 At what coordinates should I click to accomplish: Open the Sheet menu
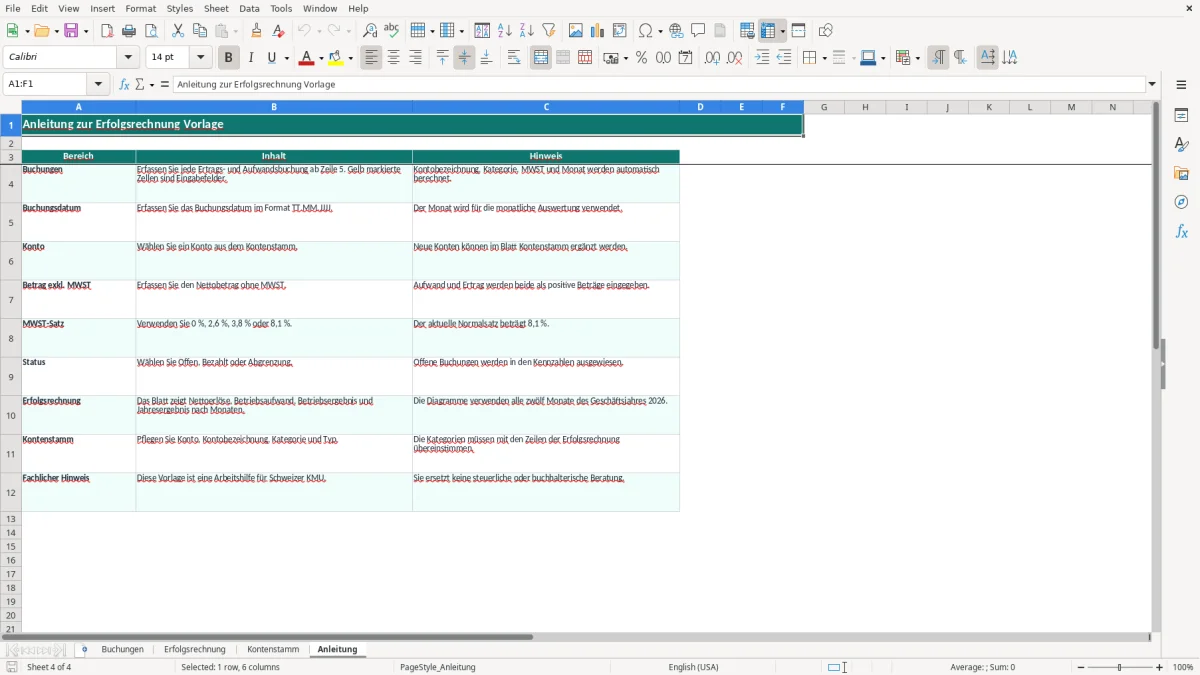[215, 8]
